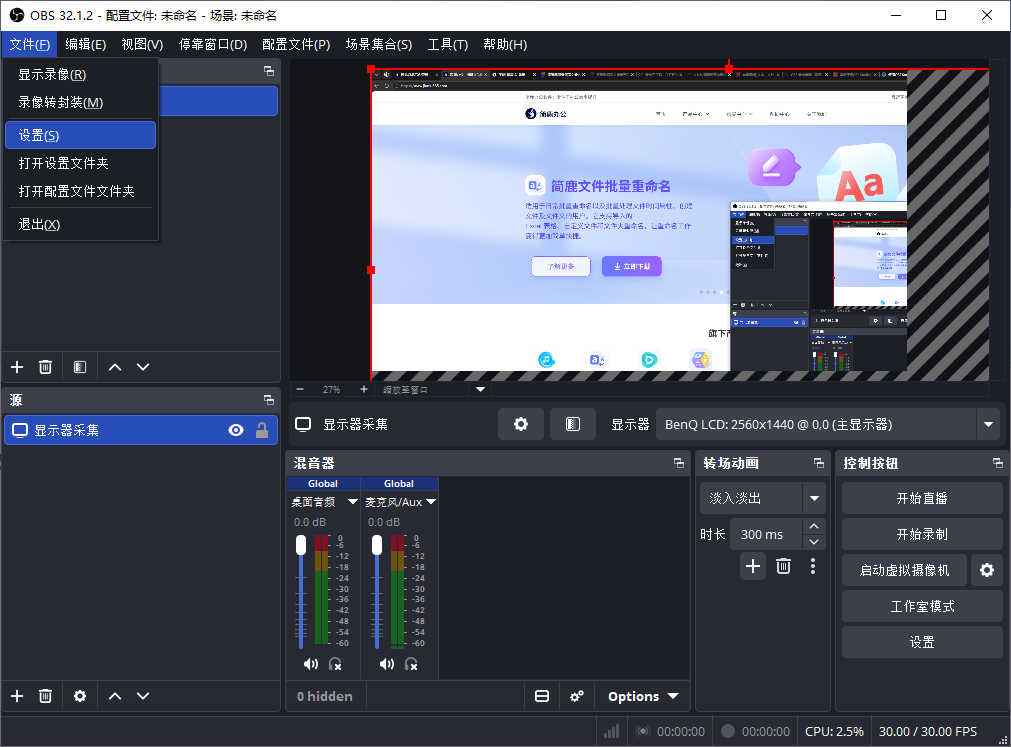Open properties gear for 显示器采集 source bar
Image resolution: width=1011 pixels, height=747 pixels.
[x=521, y=424]
